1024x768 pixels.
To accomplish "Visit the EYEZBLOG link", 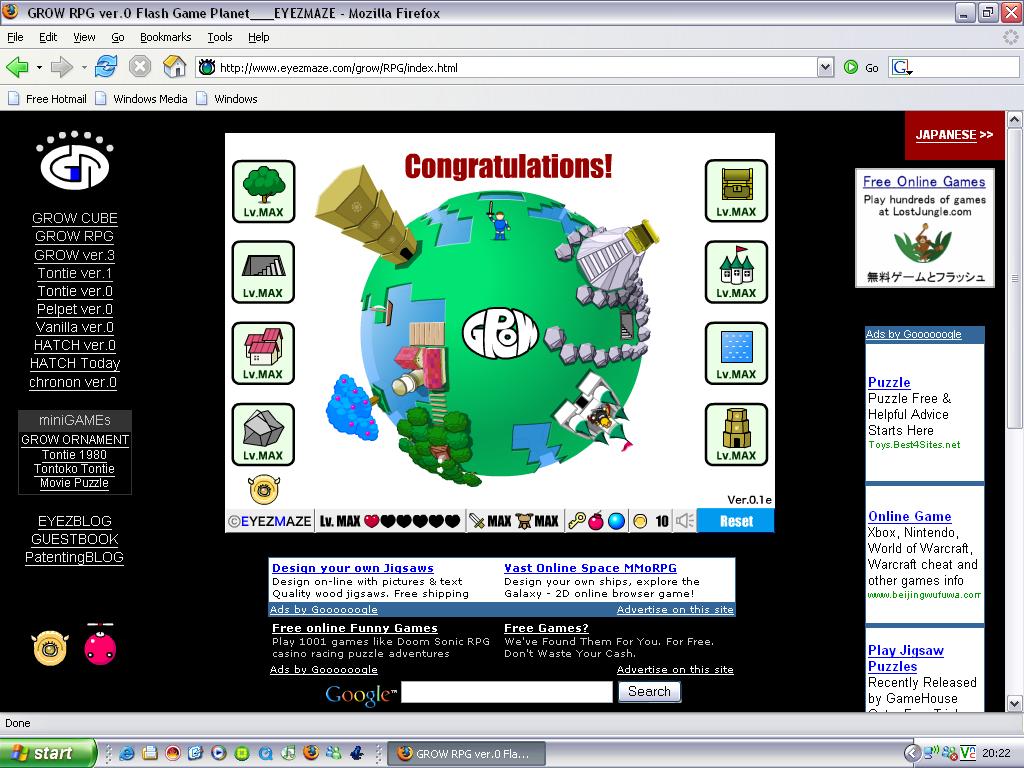I will click(74, 521).
